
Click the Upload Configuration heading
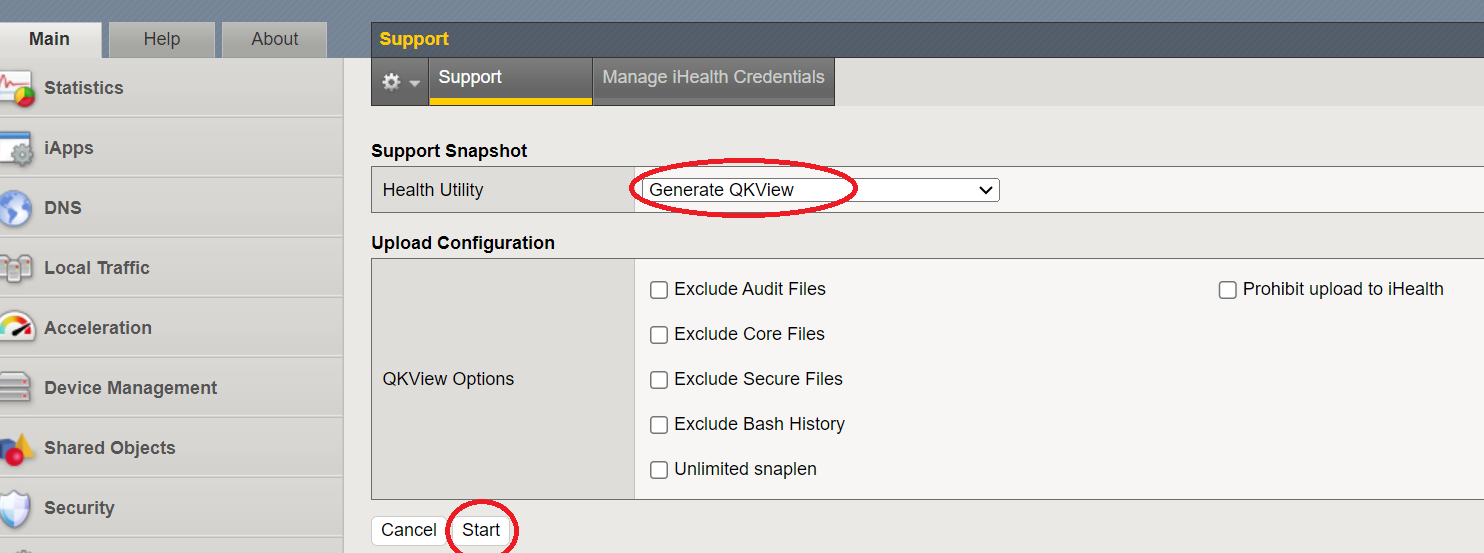click(463, 243)
